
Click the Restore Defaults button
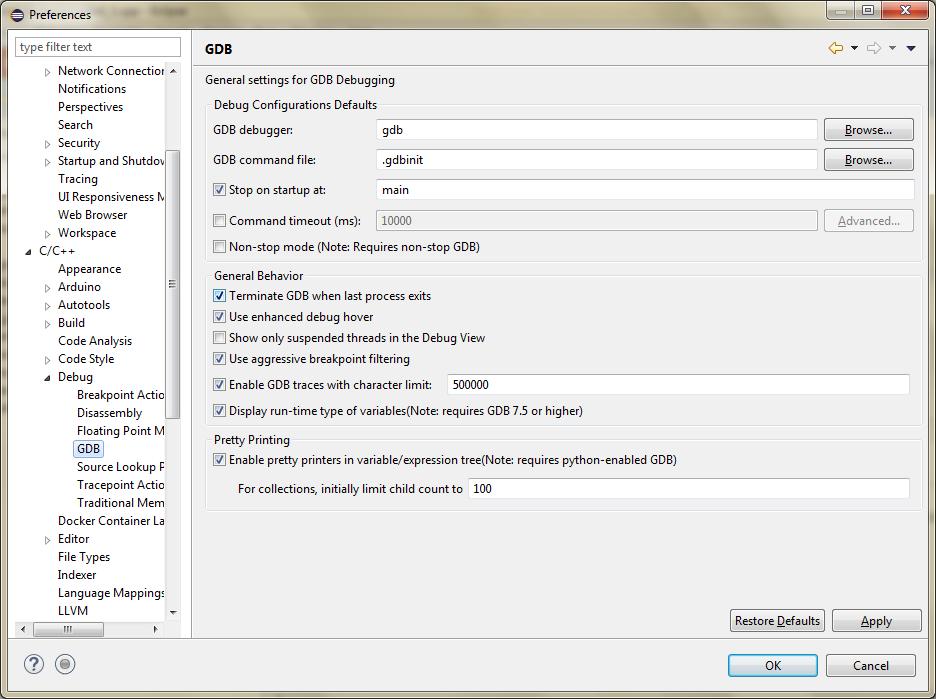[777, 621]
